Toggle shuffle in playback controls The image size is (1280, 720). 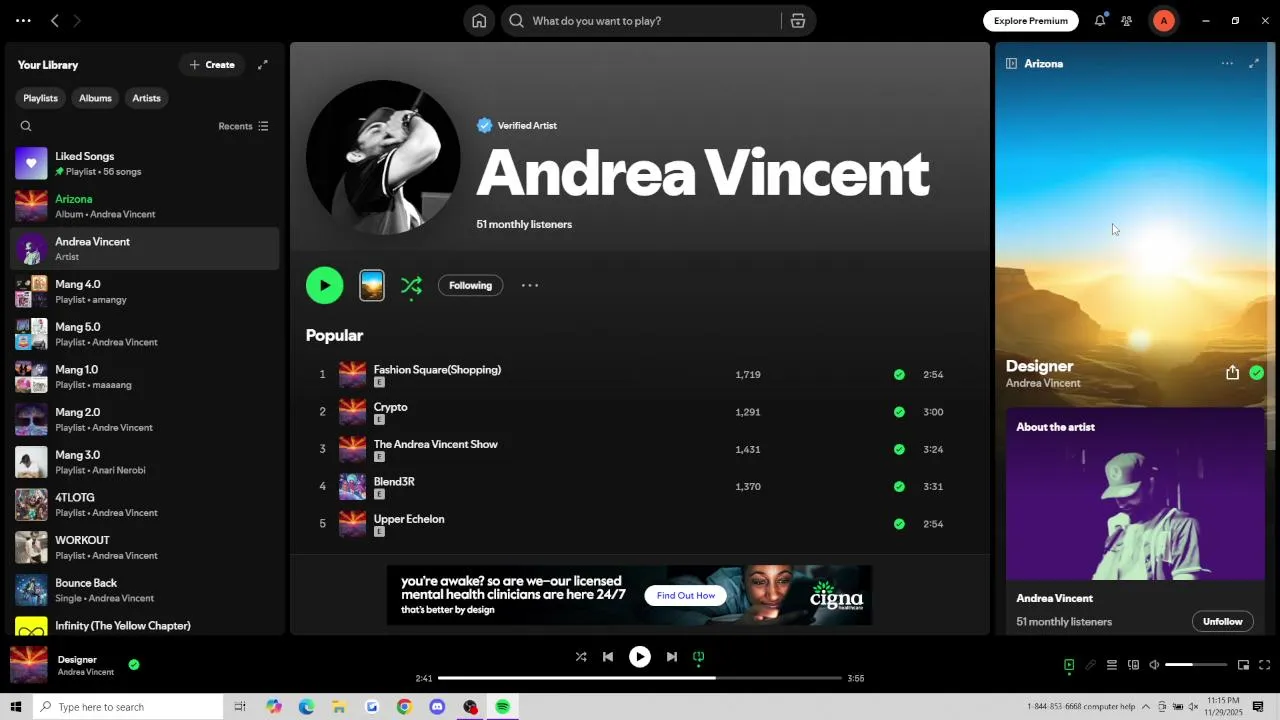coord(581,657)
